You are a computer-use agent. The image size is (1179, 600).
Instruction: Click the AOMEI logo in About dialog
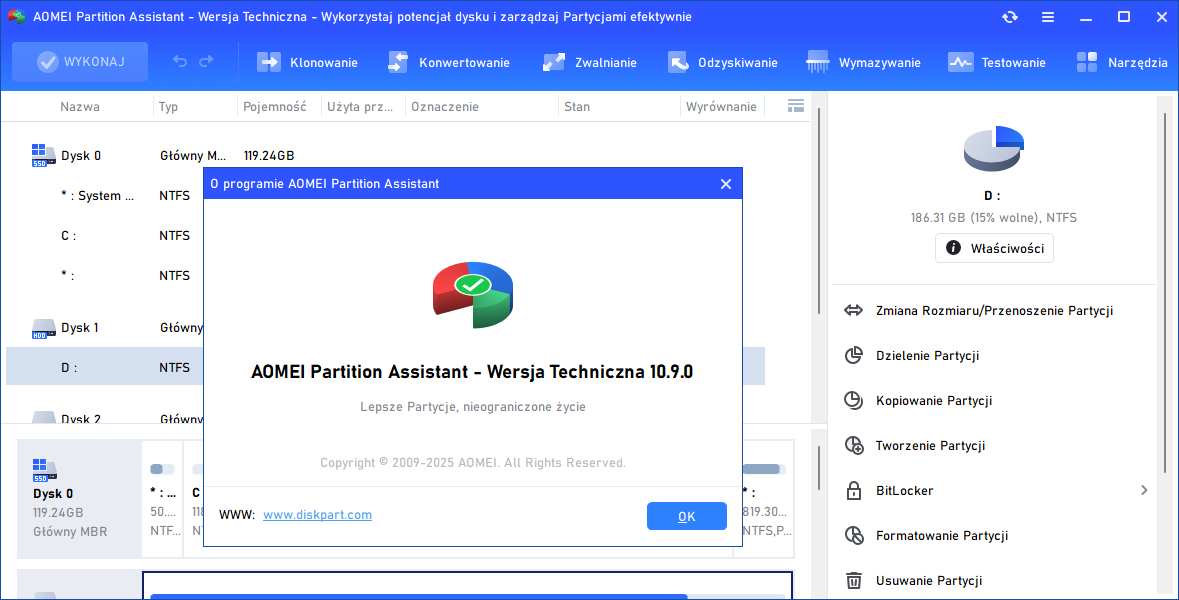[473, 295]
